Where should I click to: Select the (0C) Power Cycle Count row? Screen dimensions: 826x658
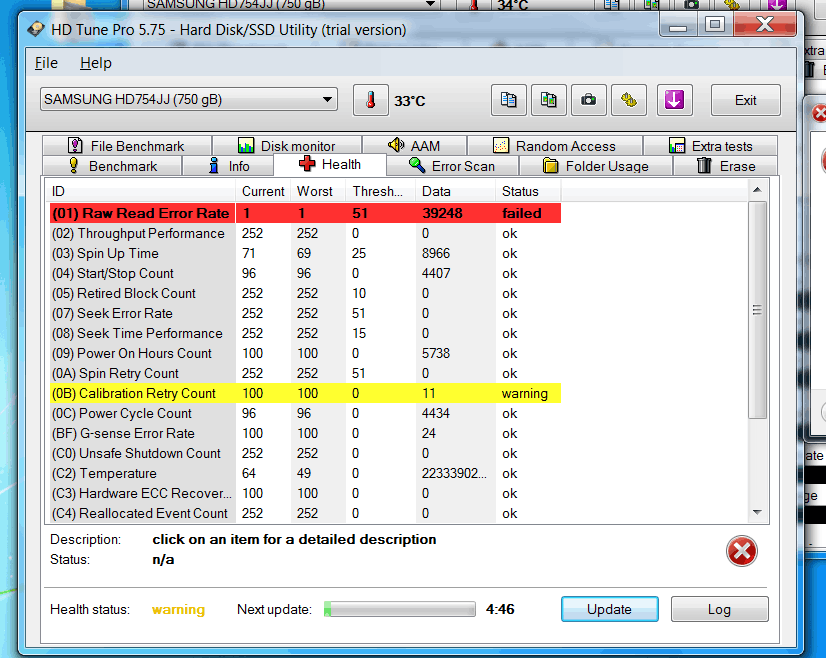click(305, 414)
